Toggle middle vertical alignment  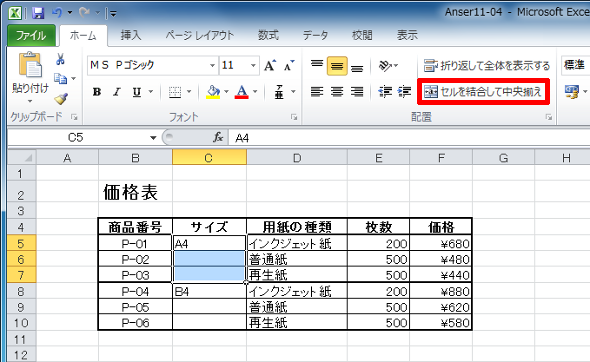[337, 66]
